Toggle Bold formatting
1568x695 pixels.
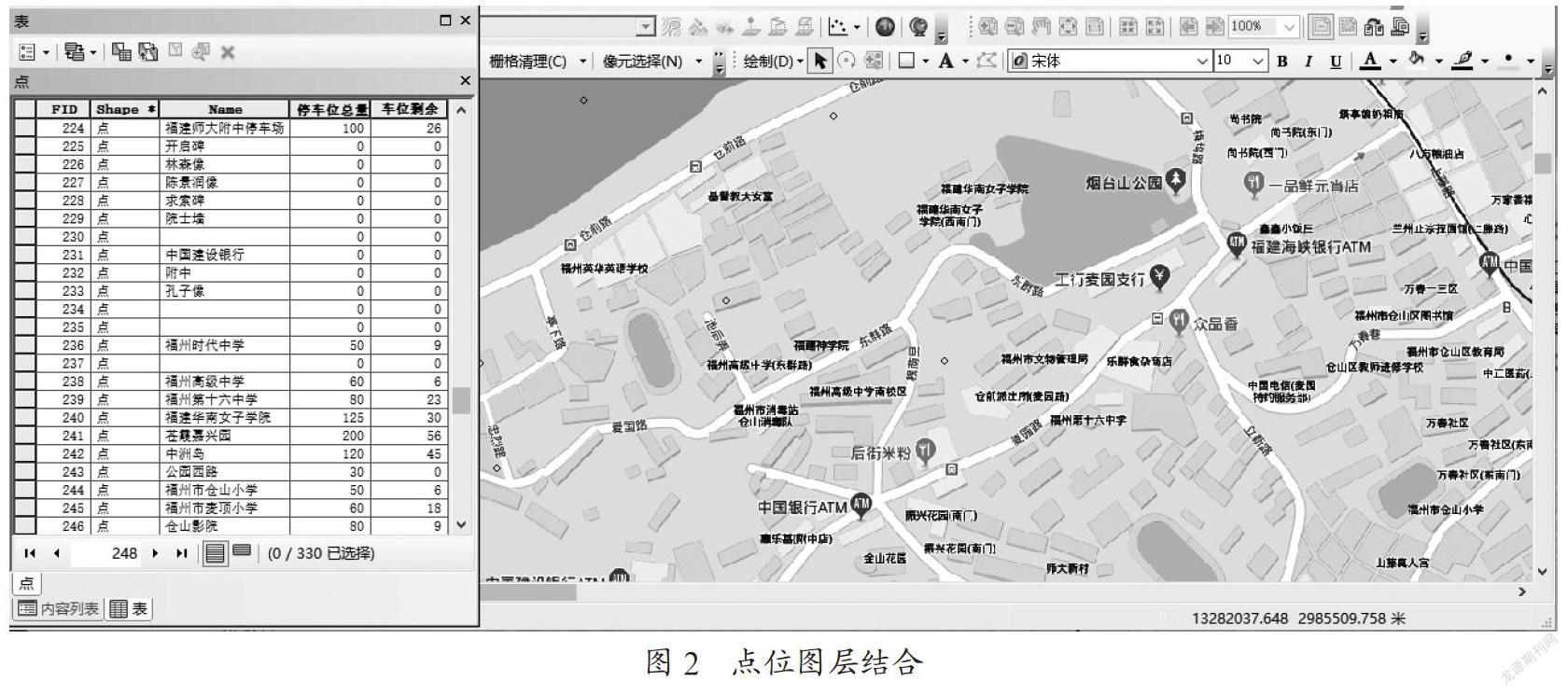pyautogui.click(x=1282, y=62)
